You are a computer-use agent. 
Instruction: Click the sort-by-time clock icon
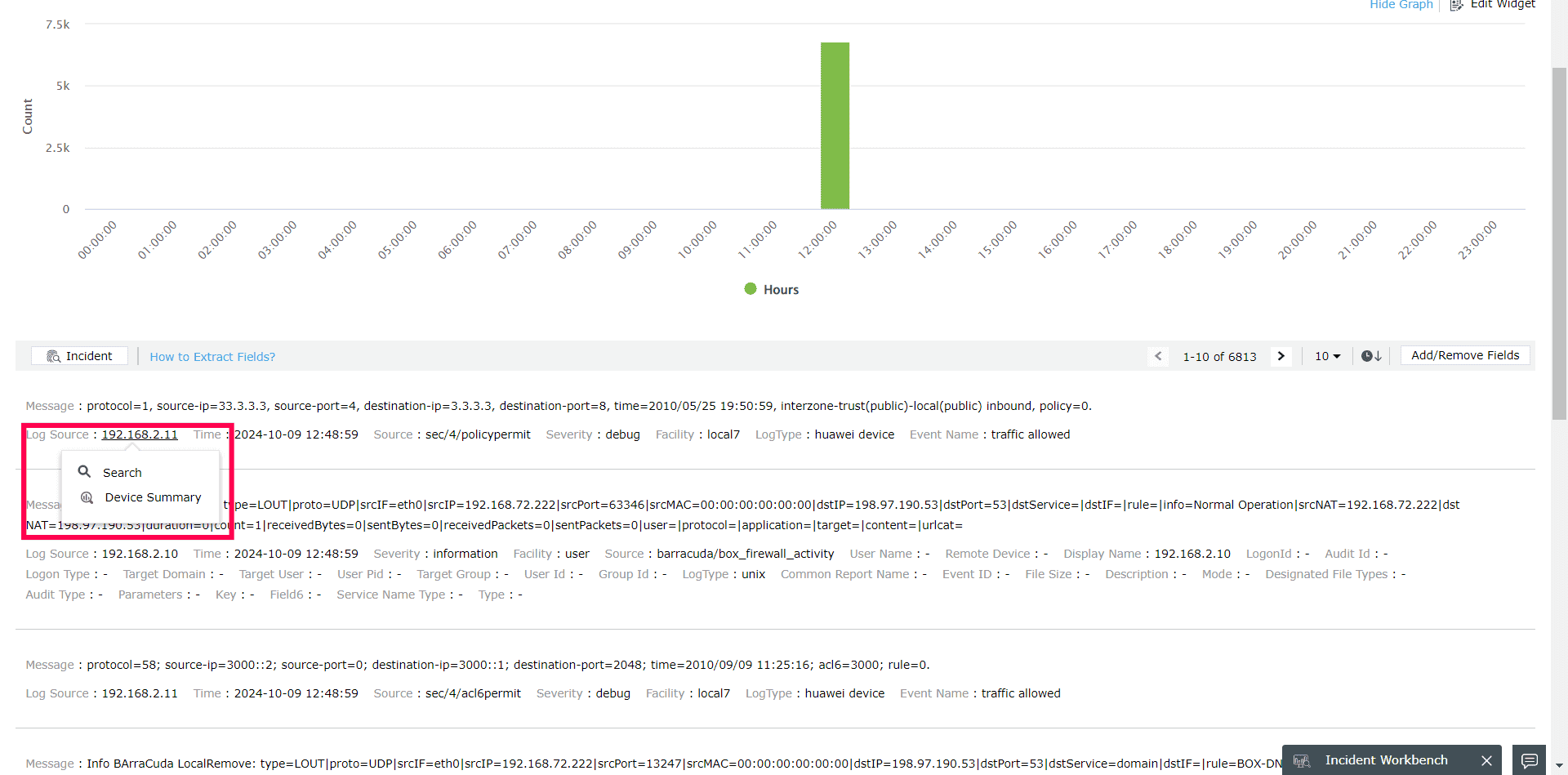pos(1371,355)
